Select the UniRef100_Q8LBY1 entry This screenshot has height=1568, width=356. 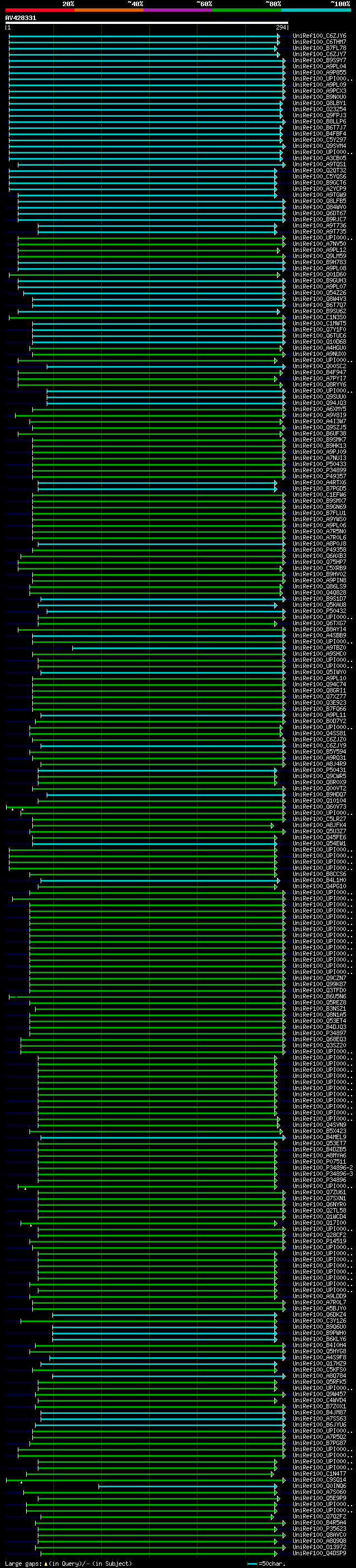point(319,103)
